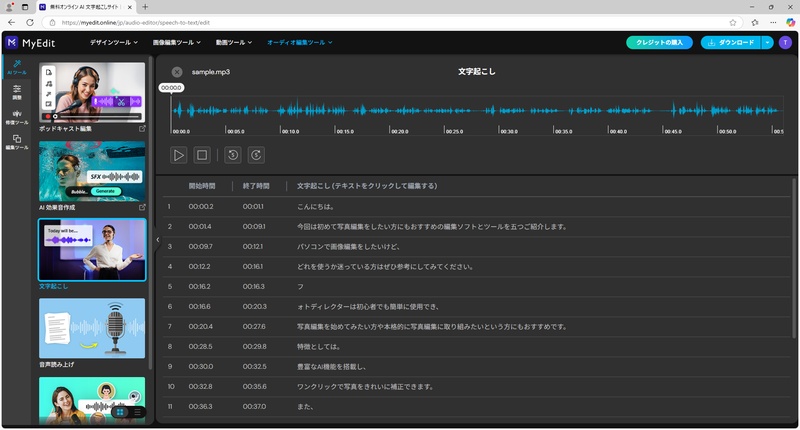Stop audio playback
The width and height of the screenshot is (800, 430).
pyautogui.click(x=202, y=155)
